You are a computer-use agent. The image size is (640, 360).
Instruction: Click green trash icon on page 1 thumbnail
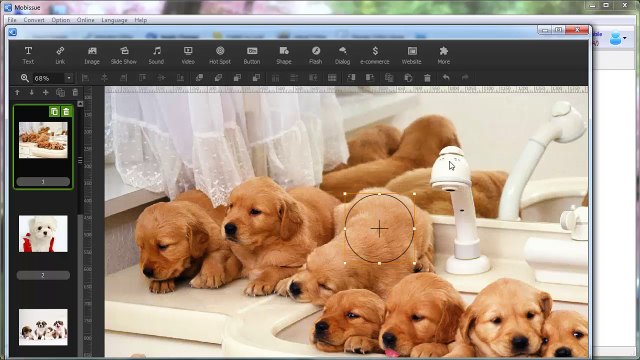coord(66,111)
